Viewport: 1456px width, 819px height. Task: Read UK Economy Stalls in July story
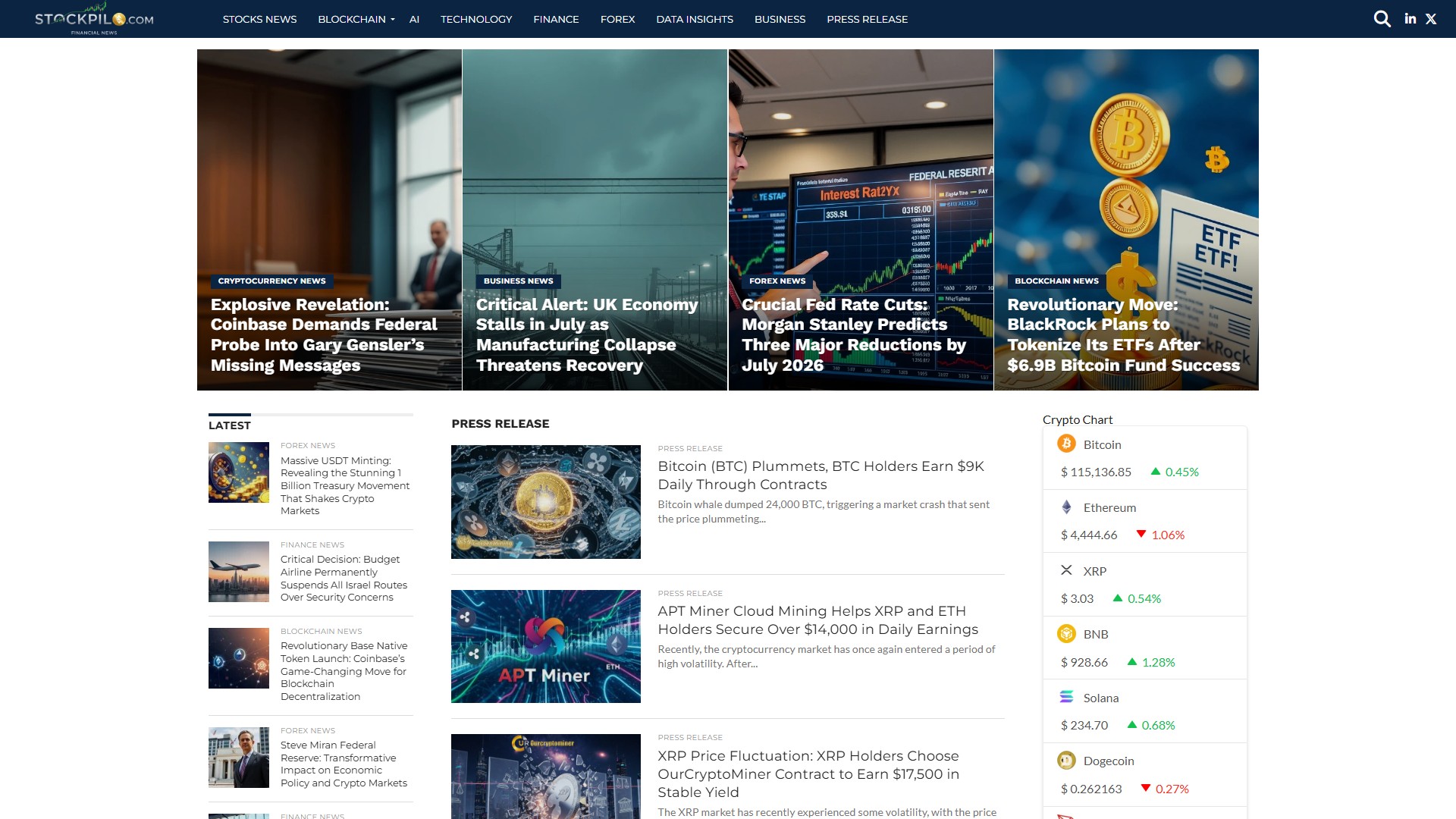pos(586,334)
